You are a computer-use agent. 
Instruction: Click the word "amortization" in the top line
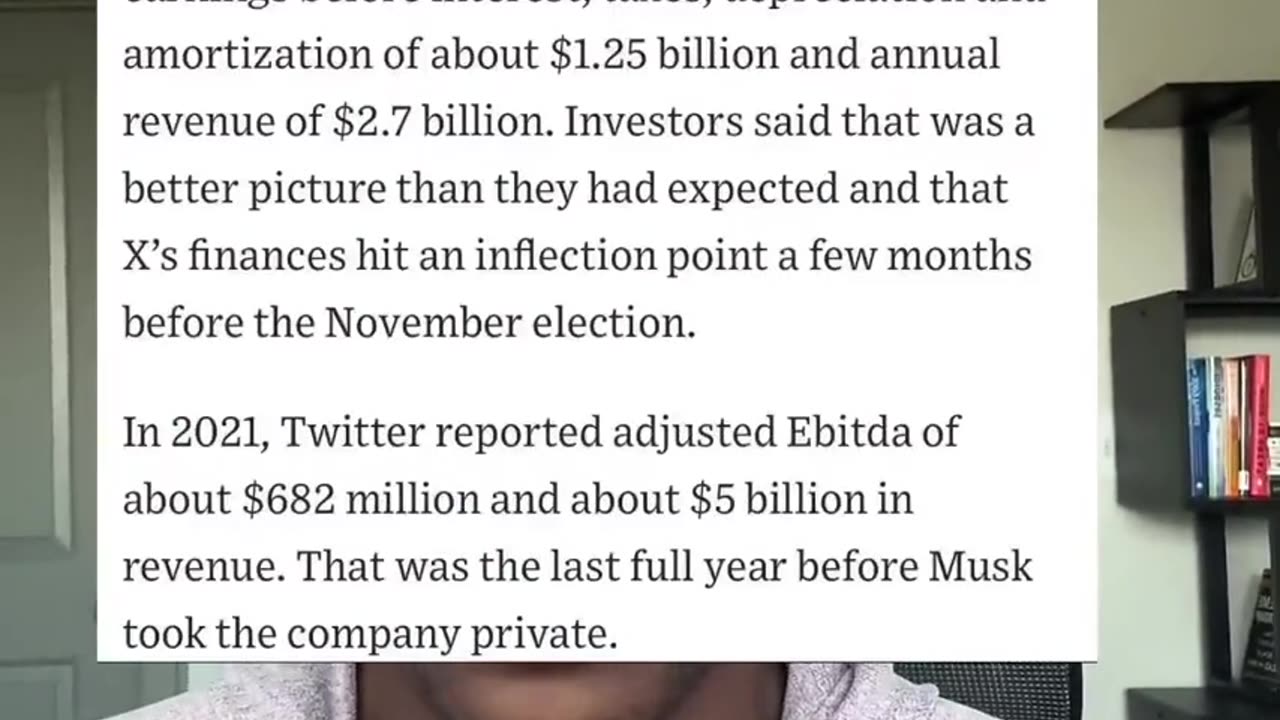270,55
